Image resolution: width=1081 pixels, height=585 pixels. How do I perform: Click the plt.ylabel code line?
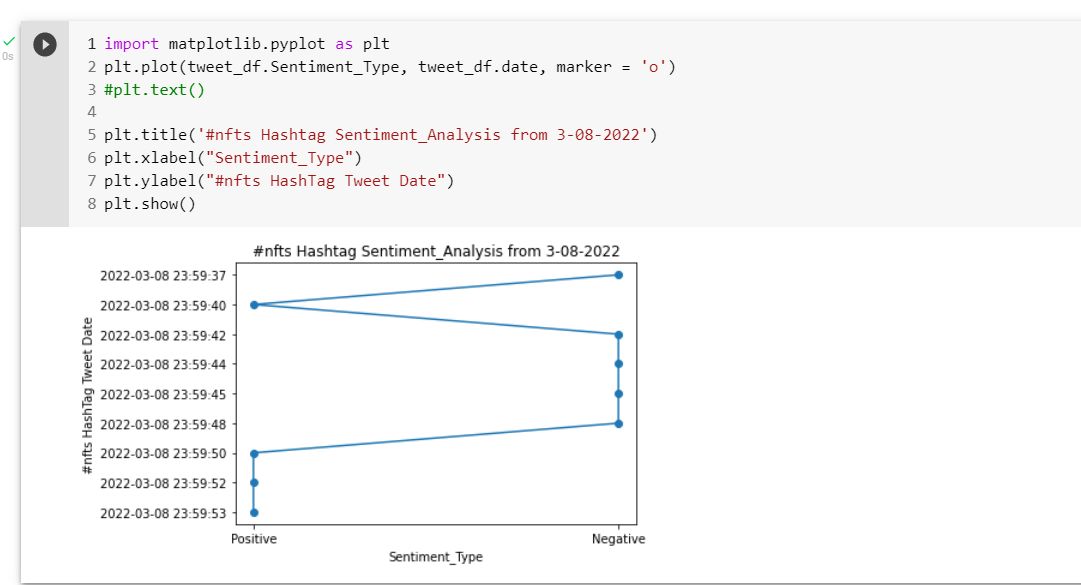tap(279, 181)
